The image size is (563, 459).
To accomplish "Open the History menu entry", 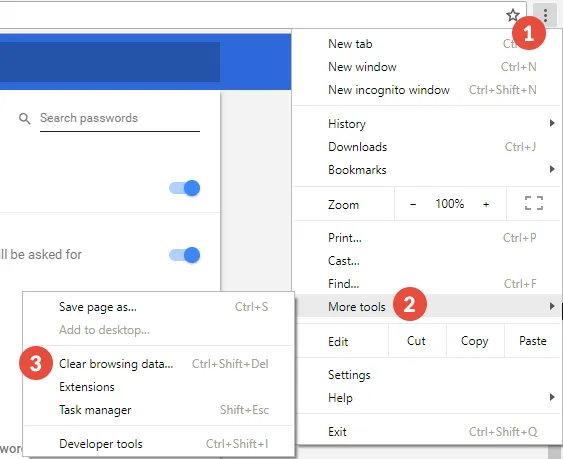I will click(x=427, y=124).
